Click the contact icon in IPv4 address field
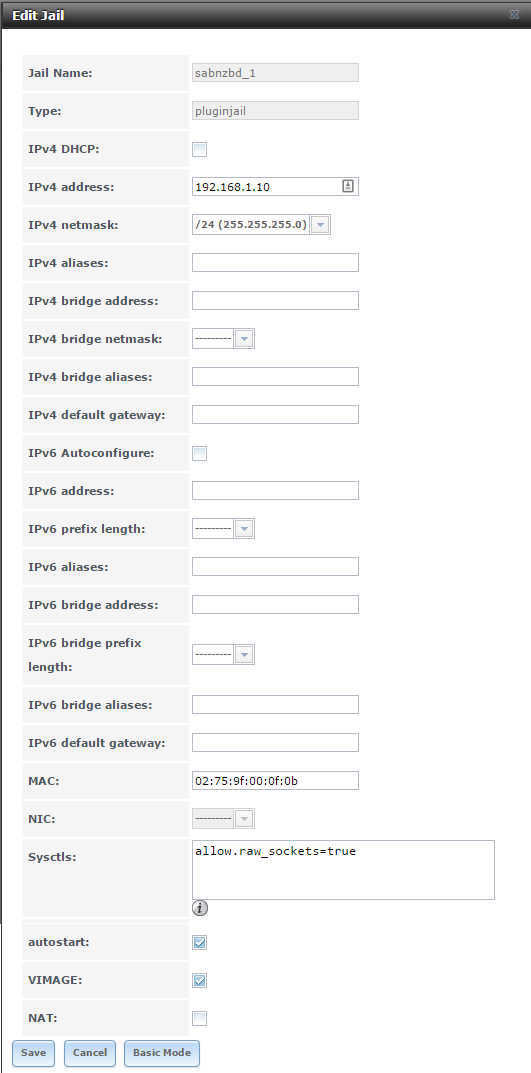This screenshot has width=531, height=1073. [x=348, y=186]
